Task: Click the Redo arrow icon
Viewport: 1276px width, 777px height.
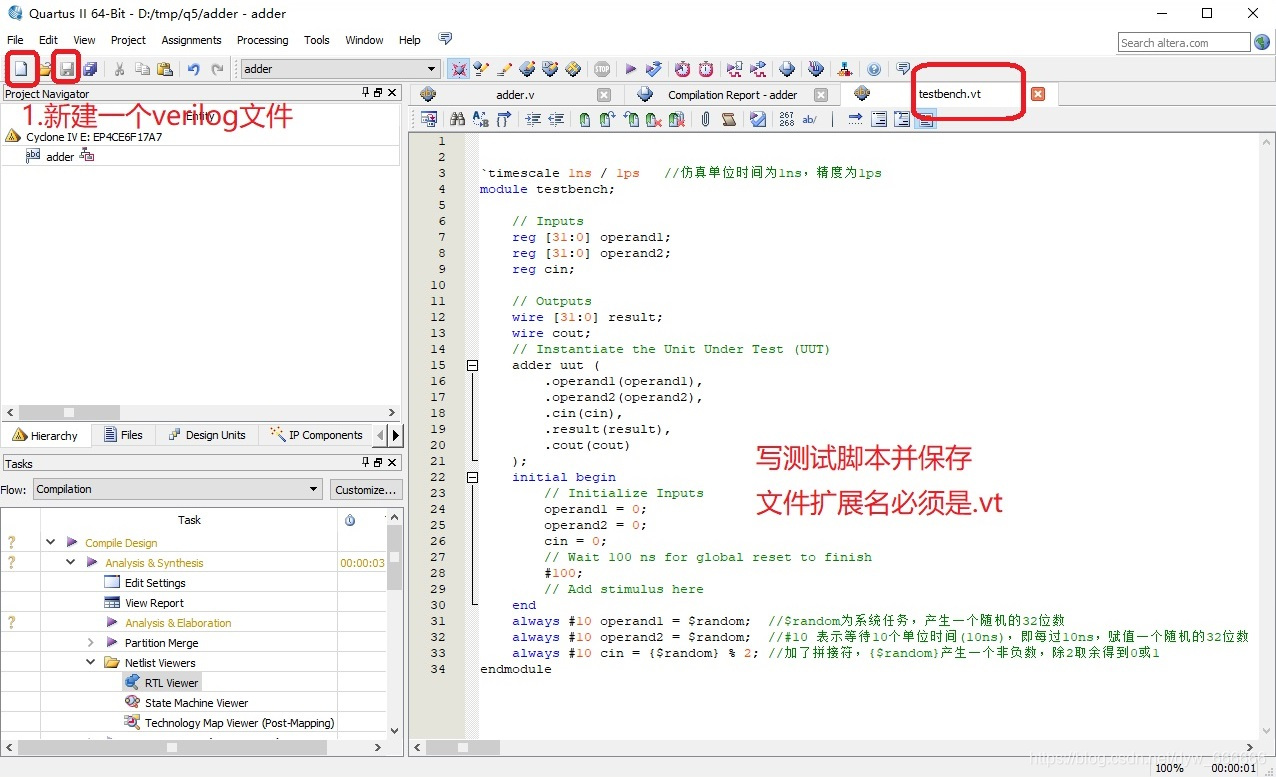Action: 217,69
